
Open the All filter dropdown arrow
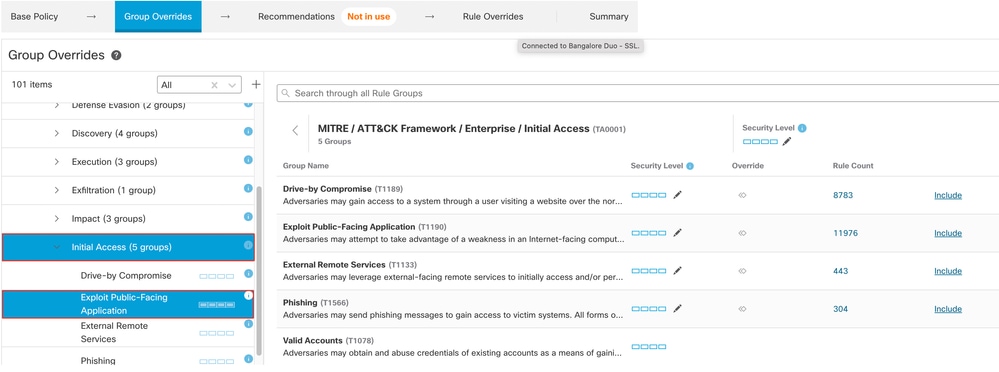pyautogui.click(x=232, y=85)
